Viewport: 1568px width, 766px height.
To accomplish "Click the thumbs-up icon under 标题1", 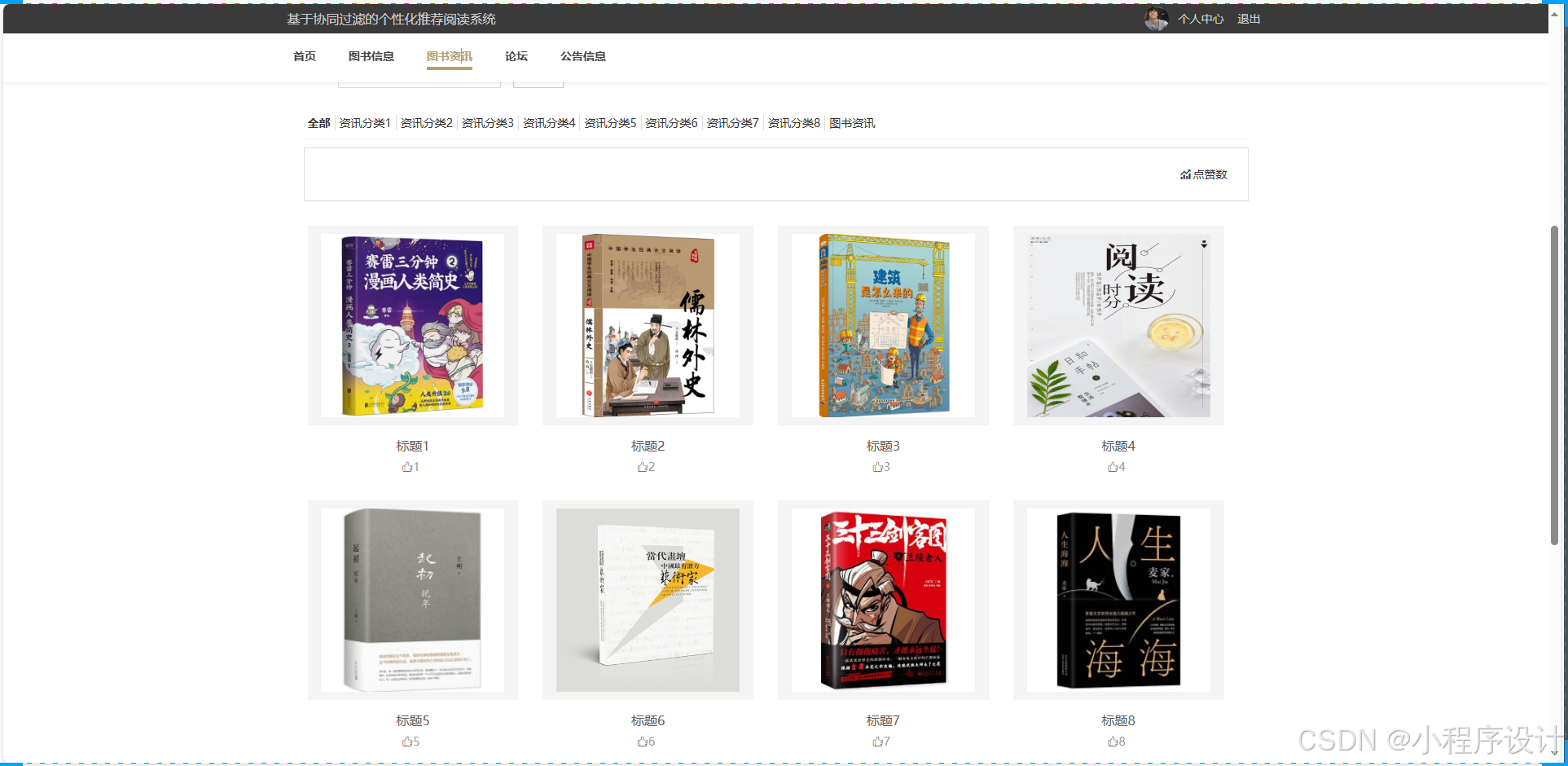I will (406, 467).
